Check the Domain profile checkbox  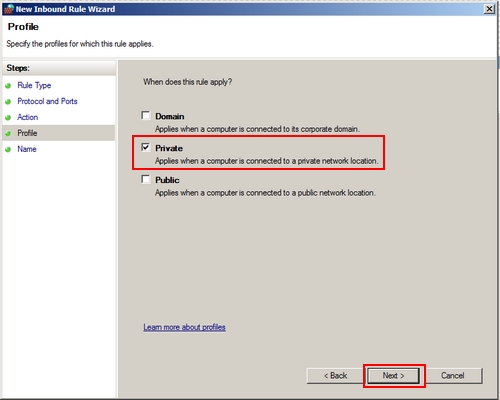click(146, 116)
